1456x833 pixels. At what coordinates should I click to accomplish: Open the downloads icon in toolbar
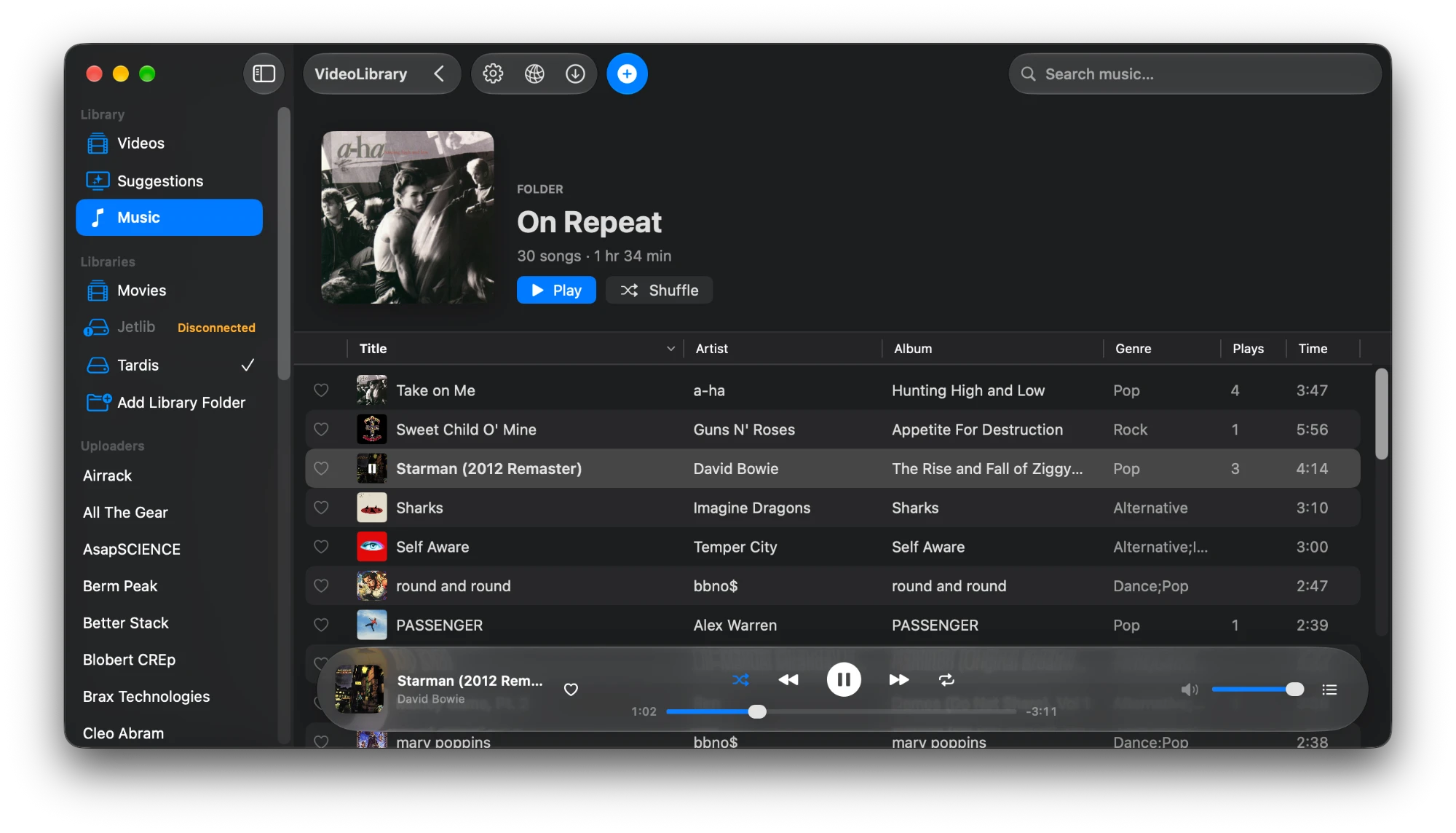[x=575, y=74]
